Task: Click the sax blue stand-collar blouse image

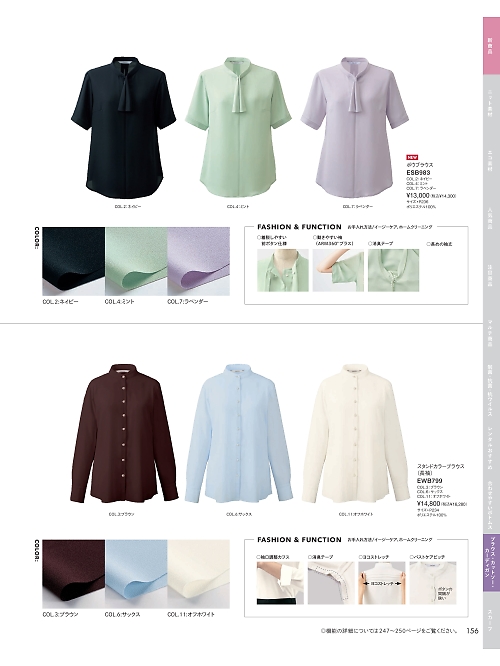Action: click(239, 434)
